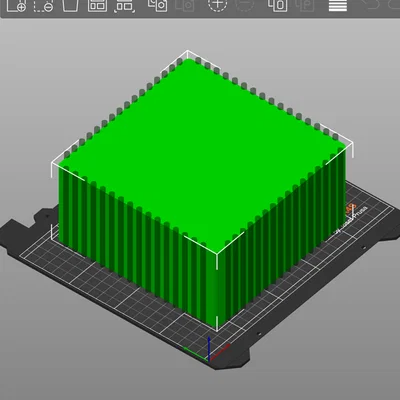Click the Delete all trash bin icon
Viewport: 400px width, 400px height.
[71, 5]
